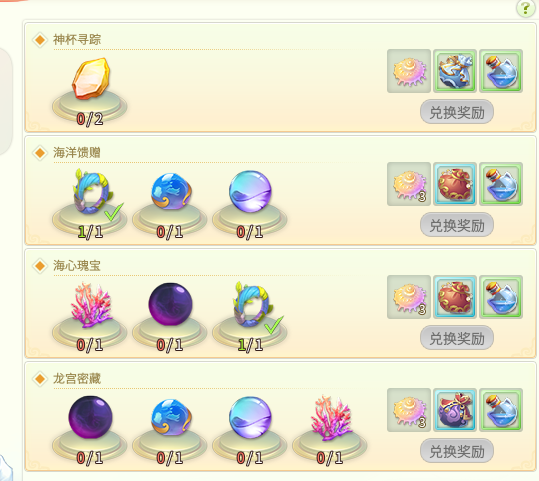This screenshot has width=539, height=481.
Task: Select the dark purple orb in 龙宫密藏
Action: [90, 417]
